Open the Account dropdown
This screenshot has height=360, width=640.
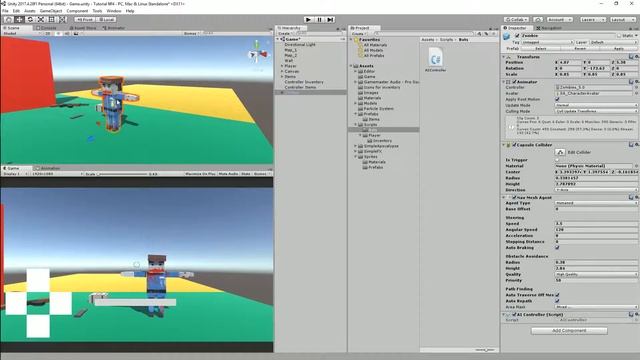point(560,19)
